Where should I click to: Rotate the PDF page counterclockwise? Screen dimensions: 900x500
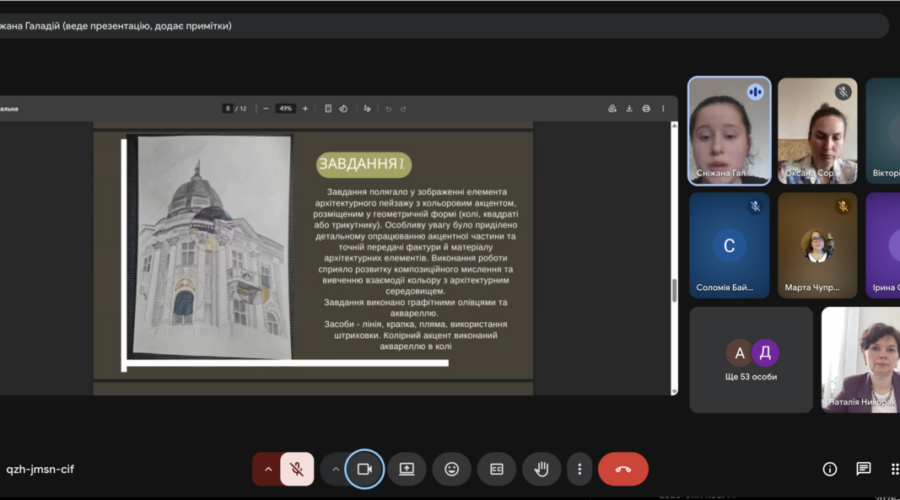(x=343, y=108)
